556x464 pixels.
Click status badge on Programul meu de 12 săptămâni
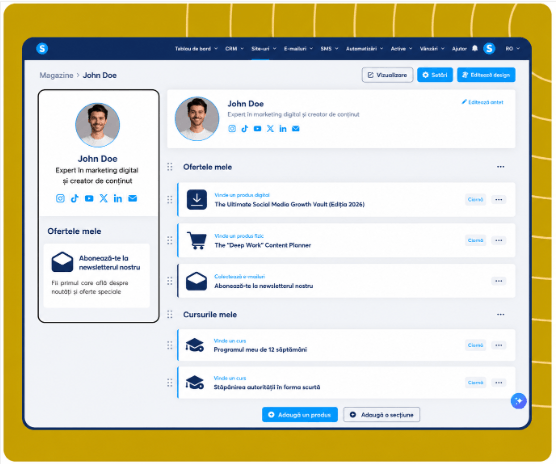(x=476, y=345)
